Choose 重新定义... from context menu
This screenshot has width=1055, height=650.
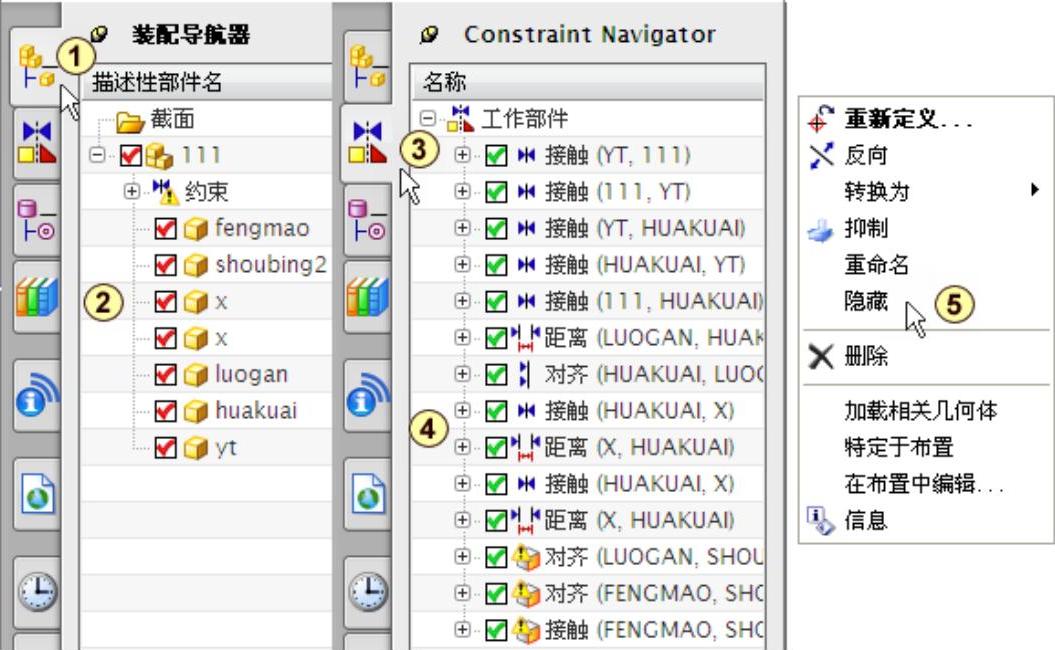point(906,120)
